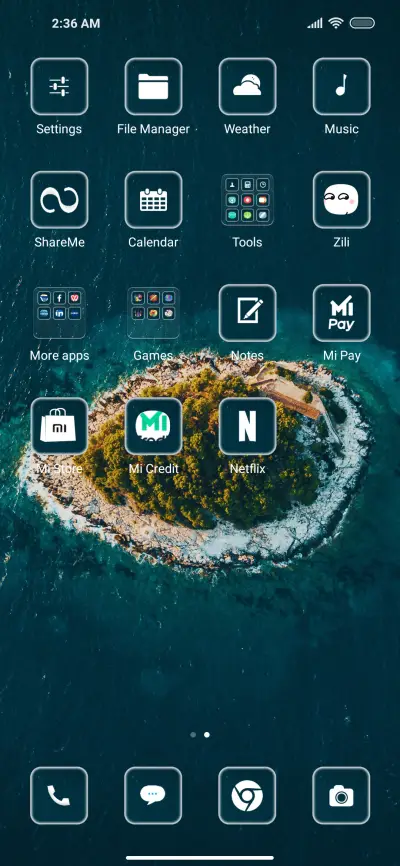
Task: Launch the Zili app
Action: [341, 200]
